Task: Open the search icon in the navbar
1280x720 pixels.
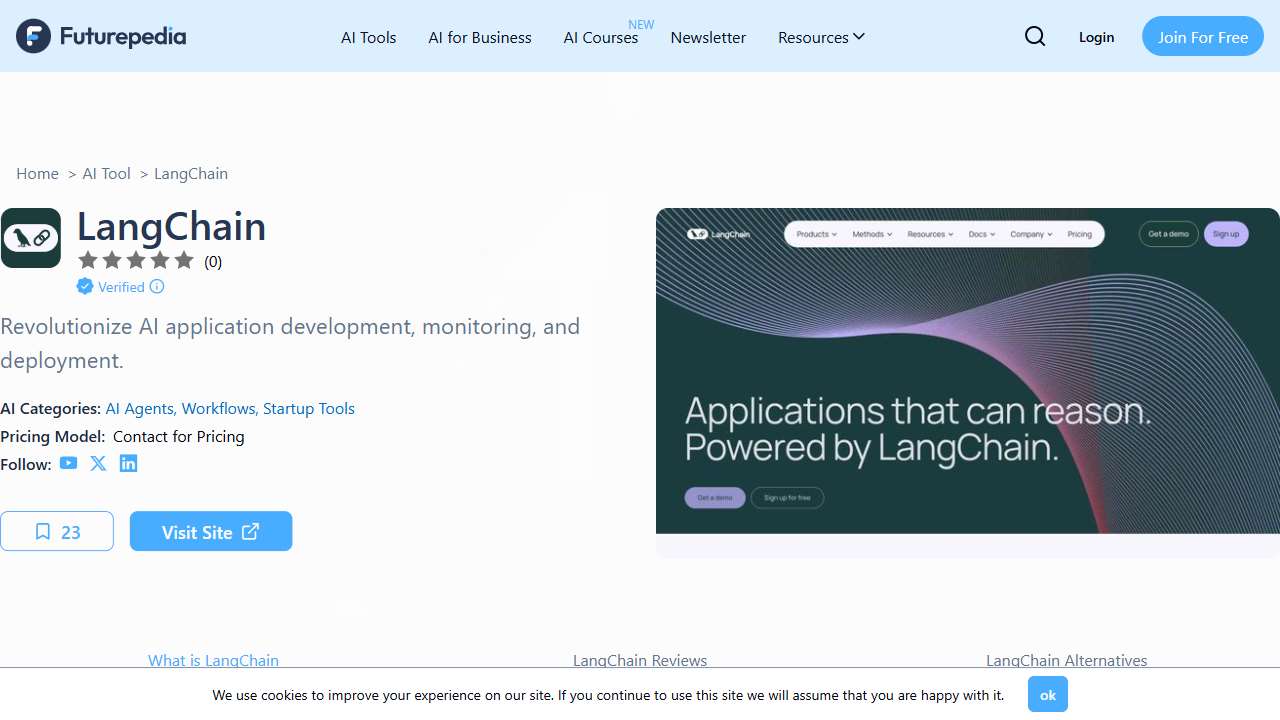Action: point(1035,36)
